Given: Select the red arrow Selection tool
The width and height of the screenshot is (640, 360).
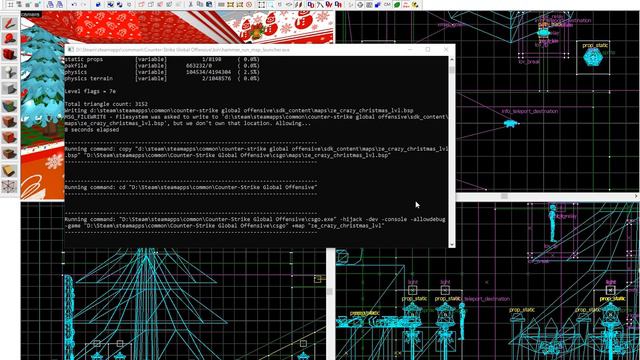Looking at the screenshot, I should 9,24.
